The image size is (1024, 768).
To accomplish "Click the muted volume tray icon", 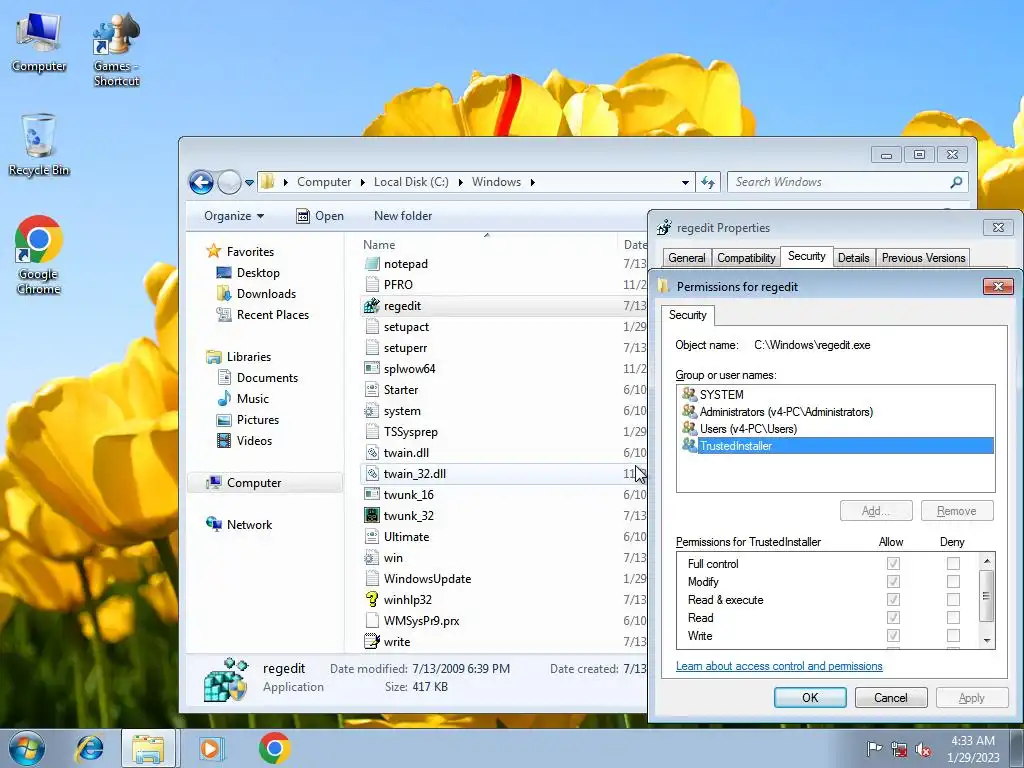I will [923, 750].
